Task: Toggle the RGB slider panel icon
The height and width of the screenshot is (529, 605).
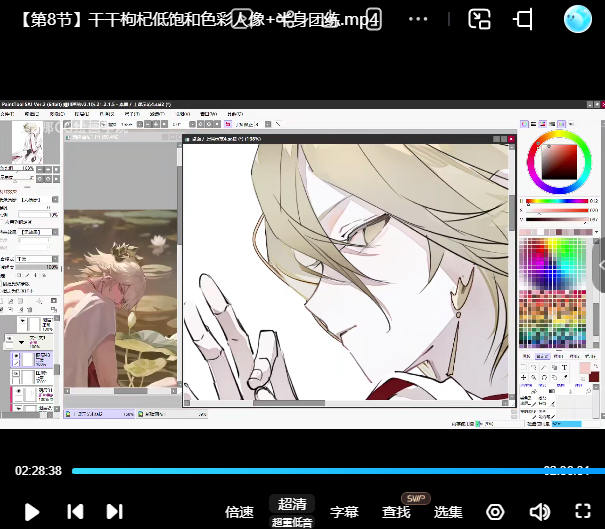Action: [533, 124]
